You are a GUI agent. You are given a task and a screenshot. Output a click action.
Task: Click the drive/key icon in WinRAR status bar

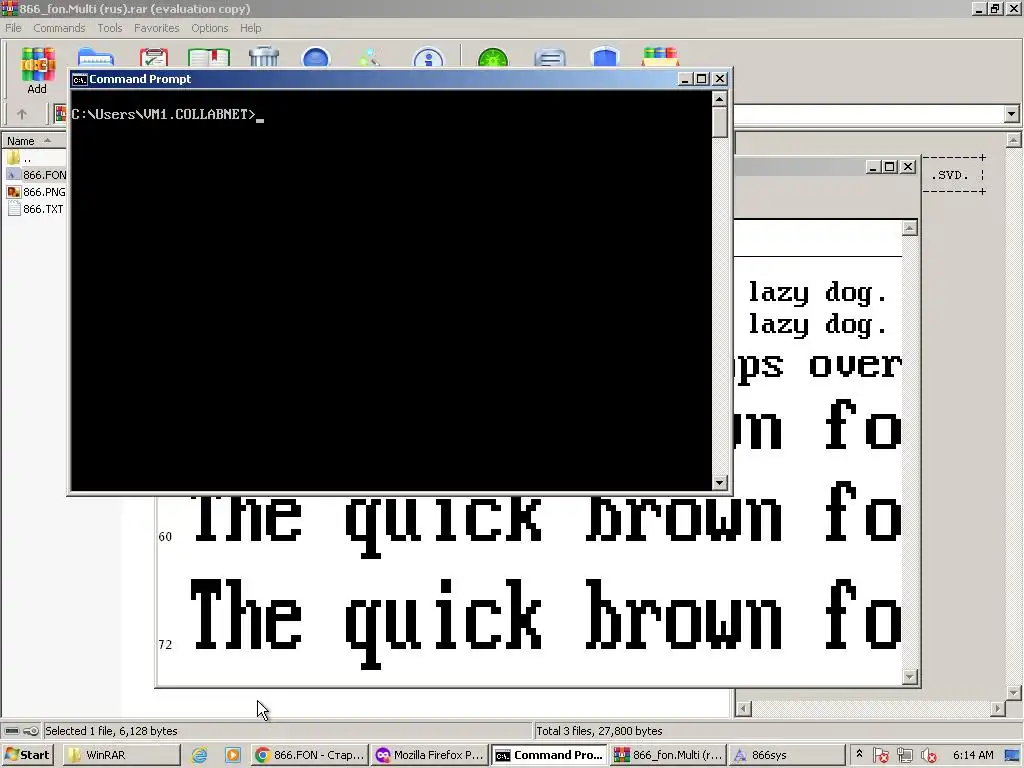point(21,731)
